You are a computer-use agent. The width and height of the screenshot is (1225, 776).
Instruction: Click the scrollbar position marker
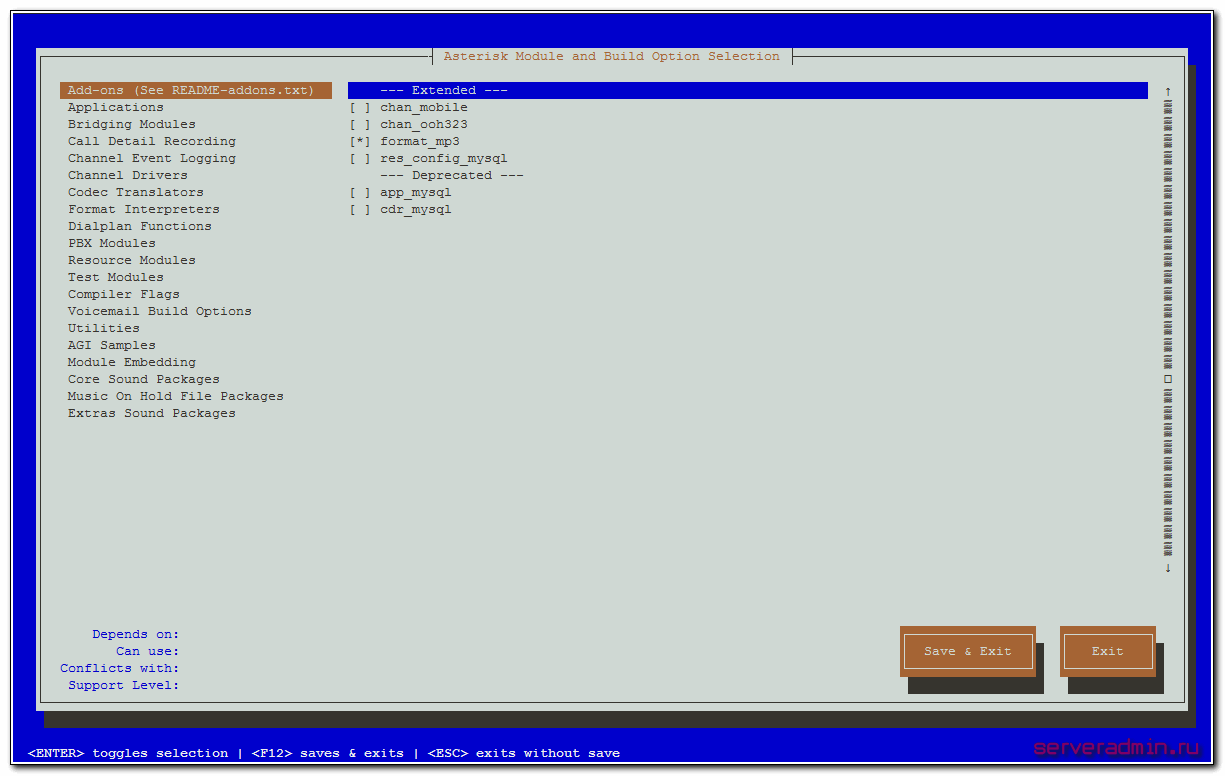pos(1167,380)
